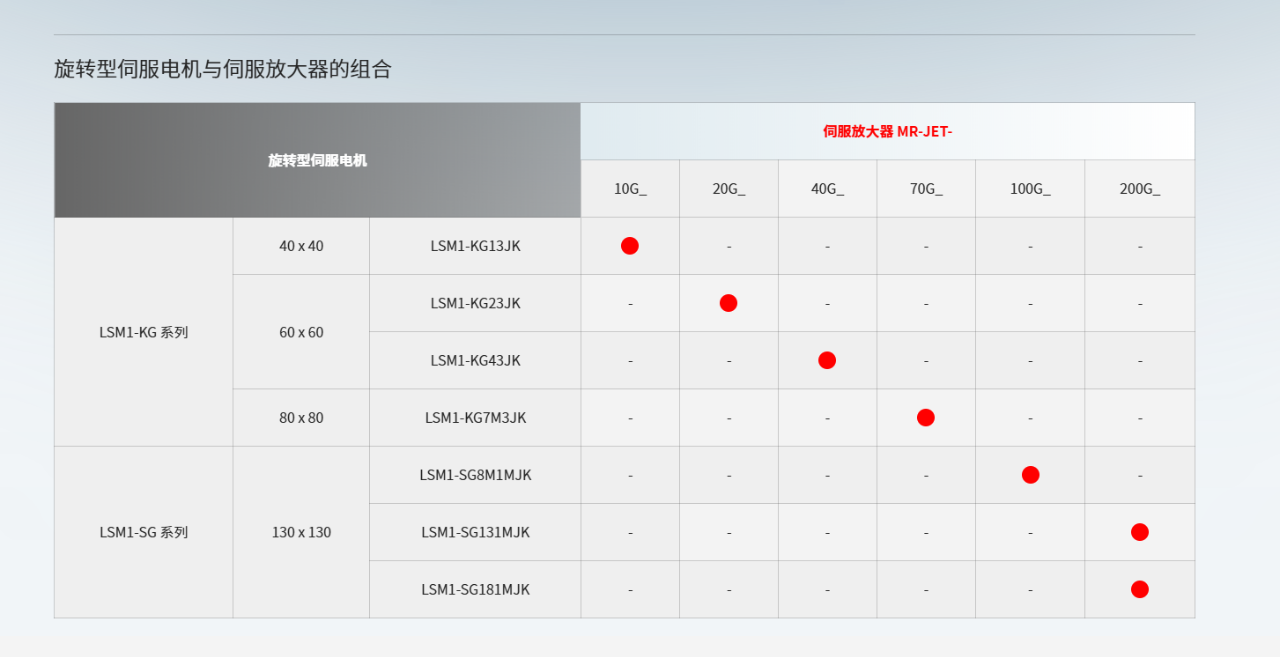Click the red dot in the LSM1-SG8M1MJK row
Screen dimensions: 1280x657
pos(1031,475)
